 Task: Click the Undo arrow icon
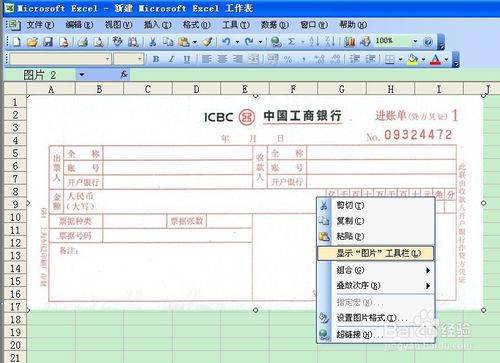(x=226, y=42)
